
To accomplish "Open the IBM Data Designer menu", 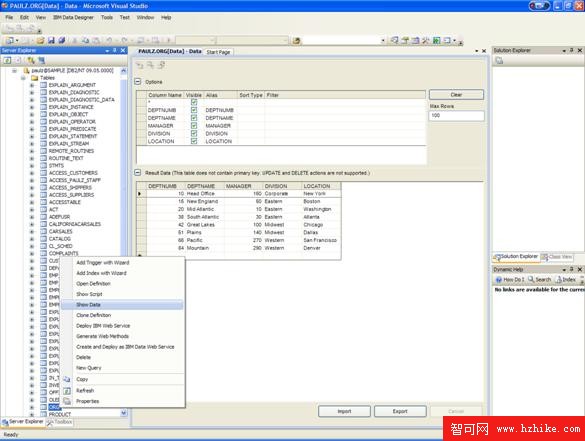I will tap(73, 18).
